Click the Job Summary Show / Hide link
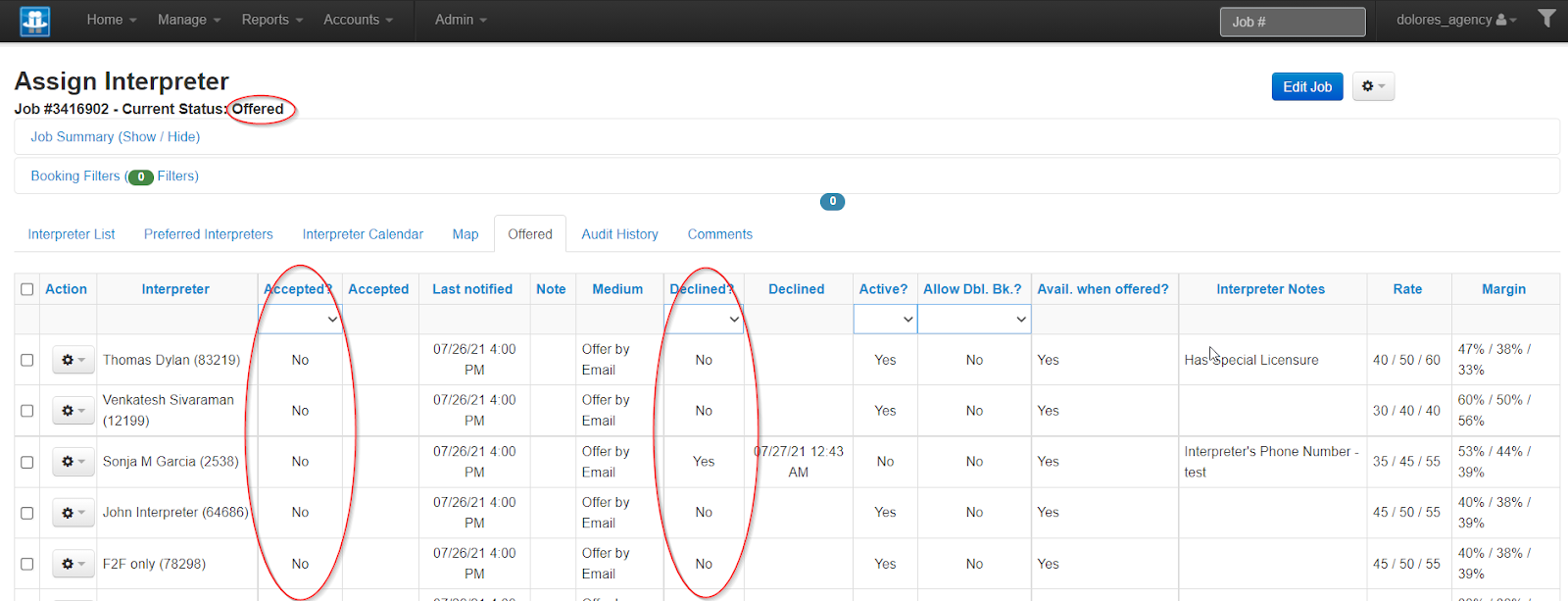Viewport: 1568px width, 601px height. click(115, 137)
